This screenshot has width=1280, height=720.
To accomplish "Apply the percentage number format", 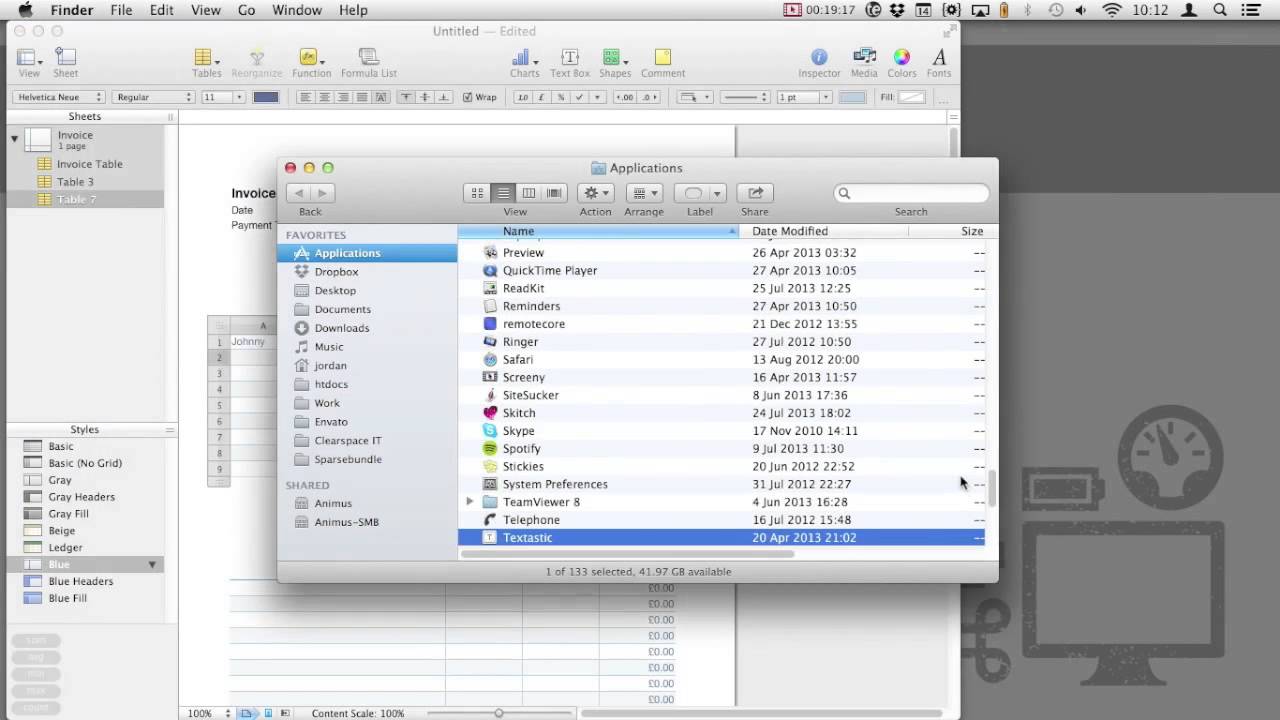I will [560, 97].
